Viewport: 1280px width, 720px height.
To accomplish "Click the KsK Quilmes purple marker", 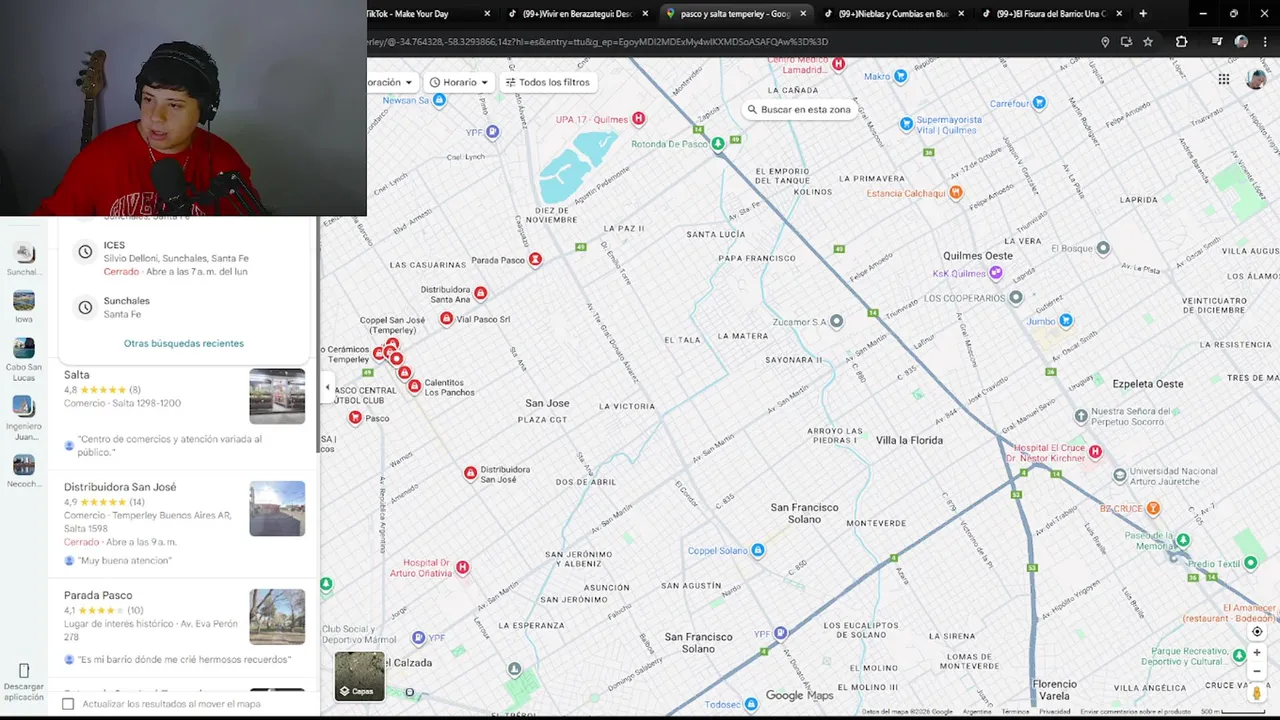I will pyautogui.click(x=996, y=273).
